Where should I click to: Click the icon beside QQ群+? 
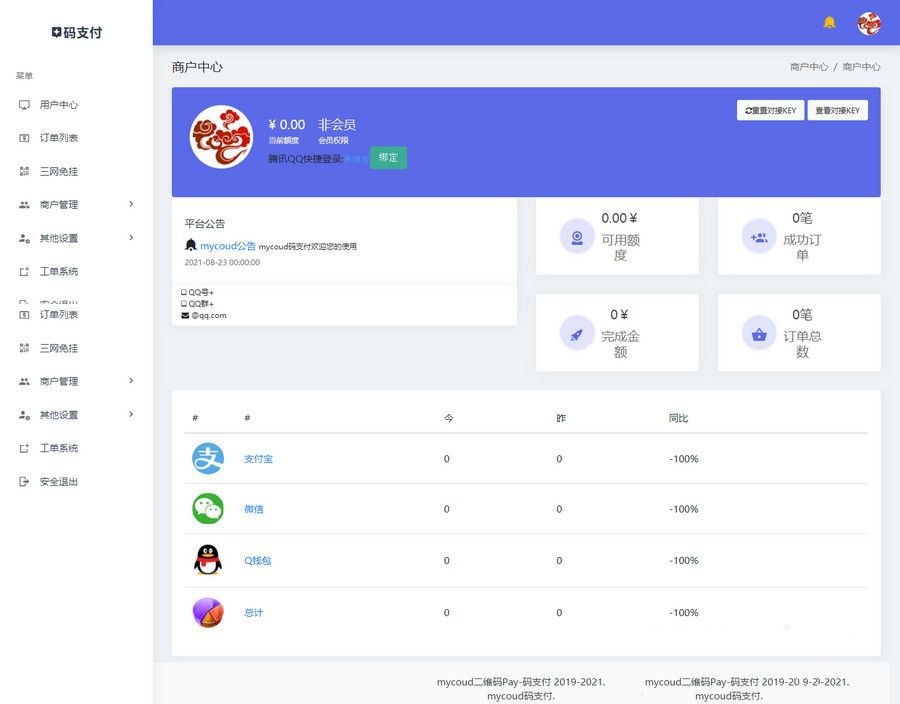click(x=184, y=304)
